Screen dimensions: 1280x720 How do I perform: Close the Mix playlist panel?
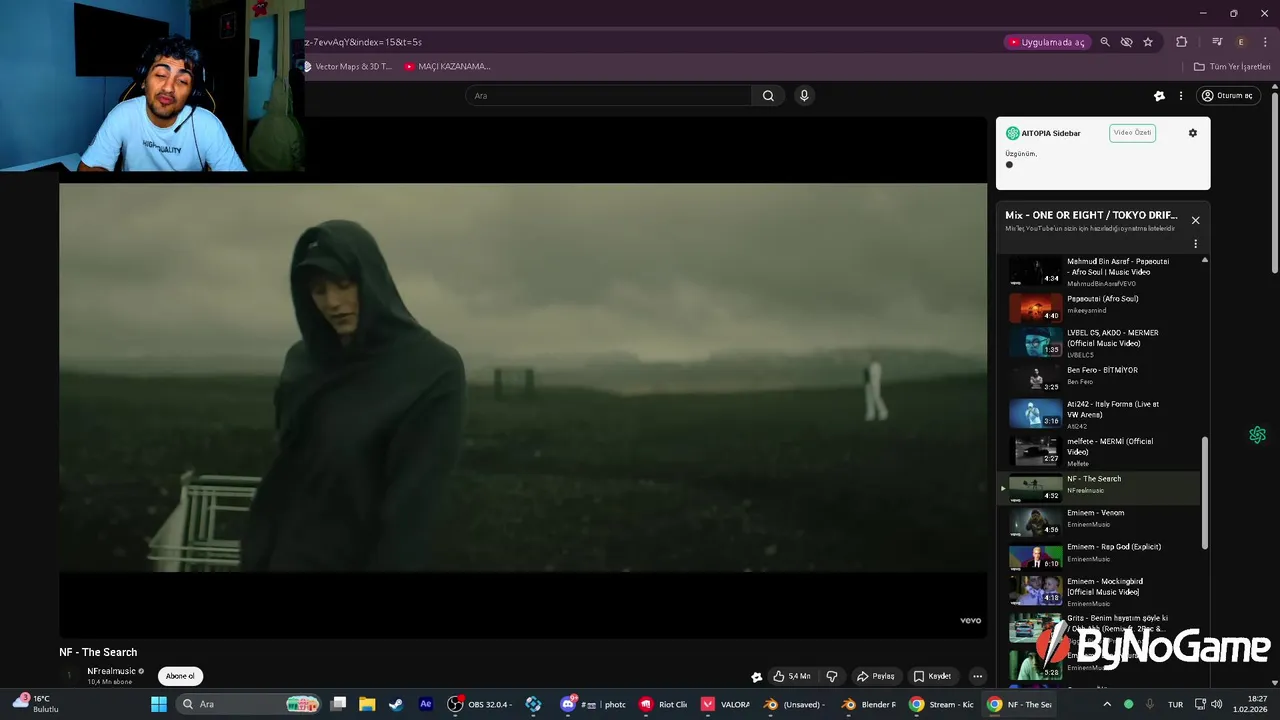[1195, 220]
